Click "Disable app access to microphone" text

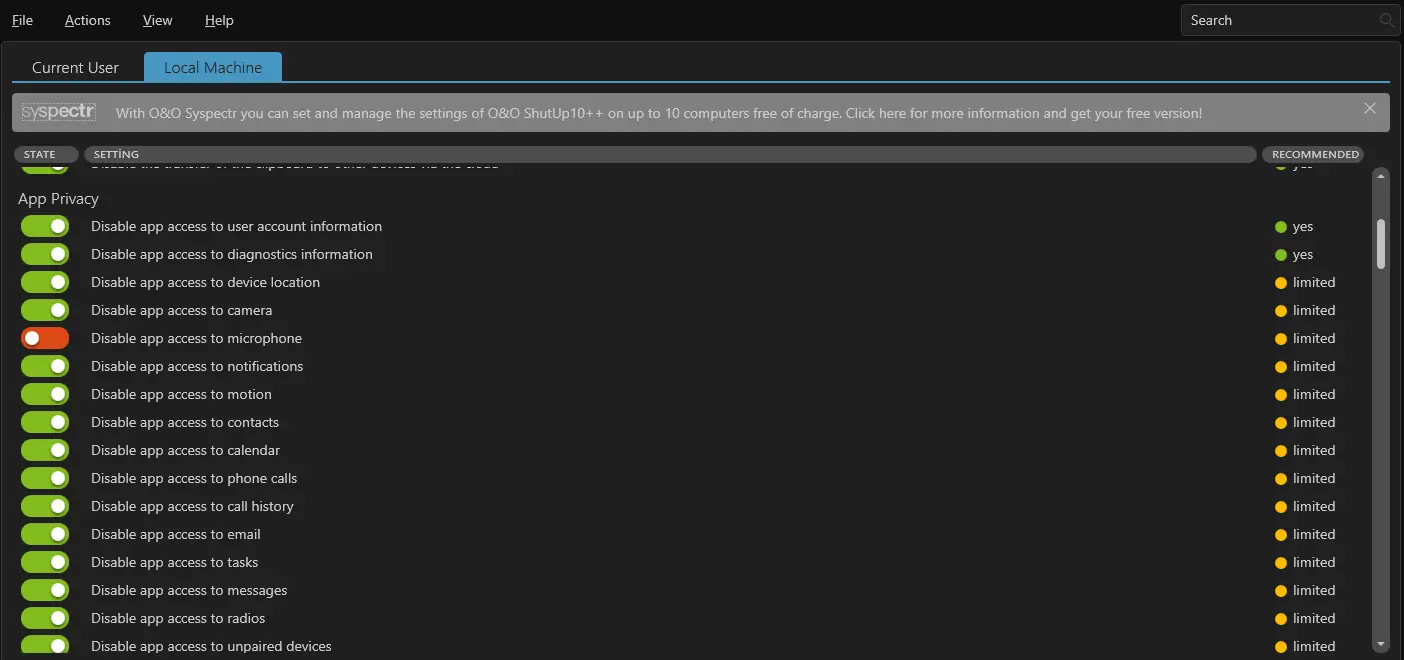(196, 338)
